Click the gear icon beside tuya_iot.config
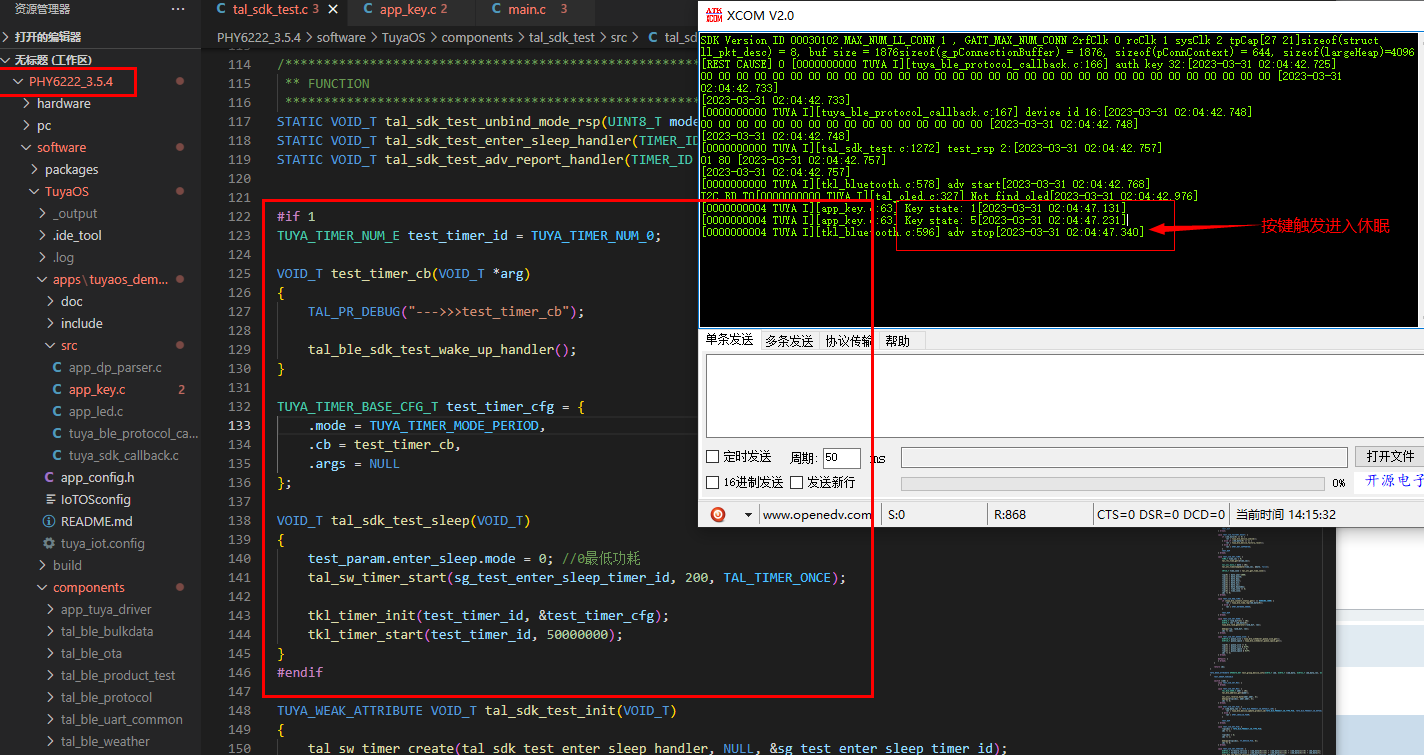 coord(49,543)
